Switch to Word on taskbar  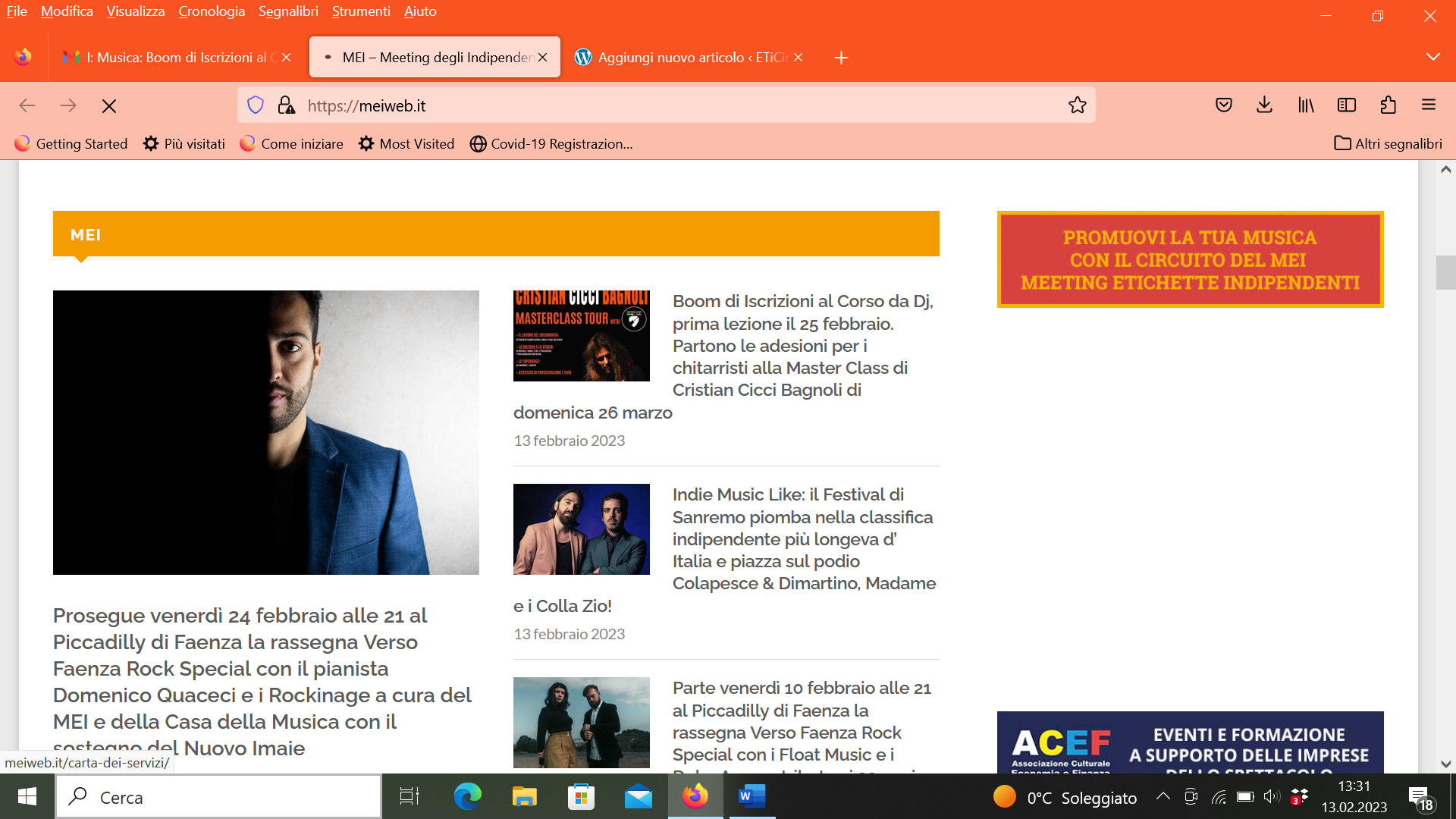tap(752, 796)
